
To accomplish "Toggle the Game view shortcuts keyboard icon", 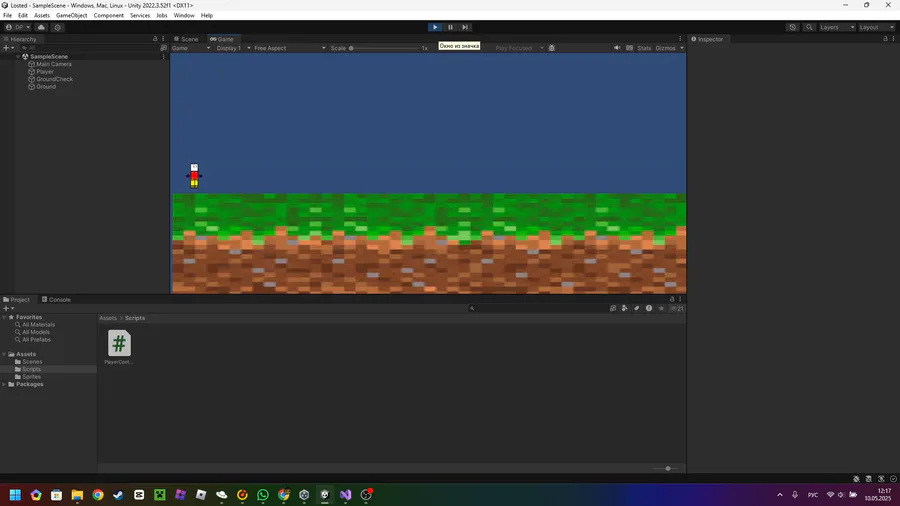I will 630,48.
